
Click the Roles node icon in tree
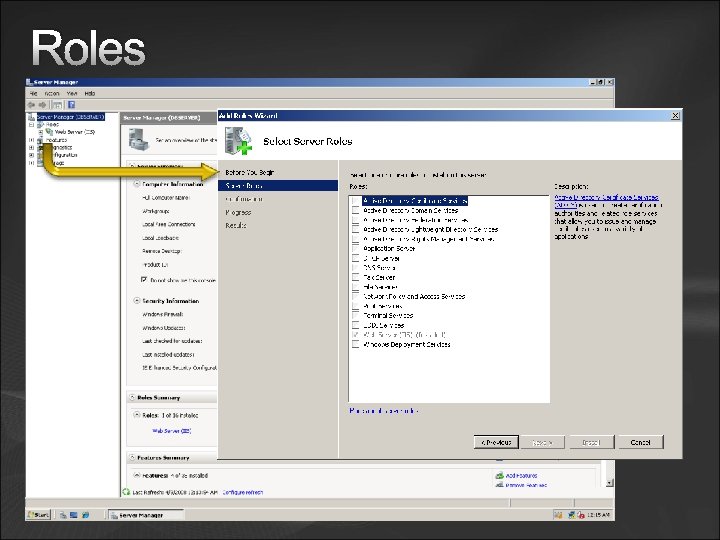coord(40,124)
